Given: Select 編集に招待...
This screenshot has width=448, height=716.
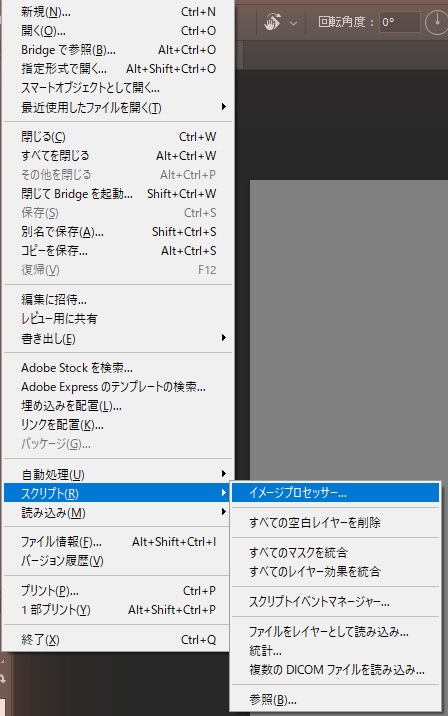Looking at the screenshot, I should tap(118, 300).
